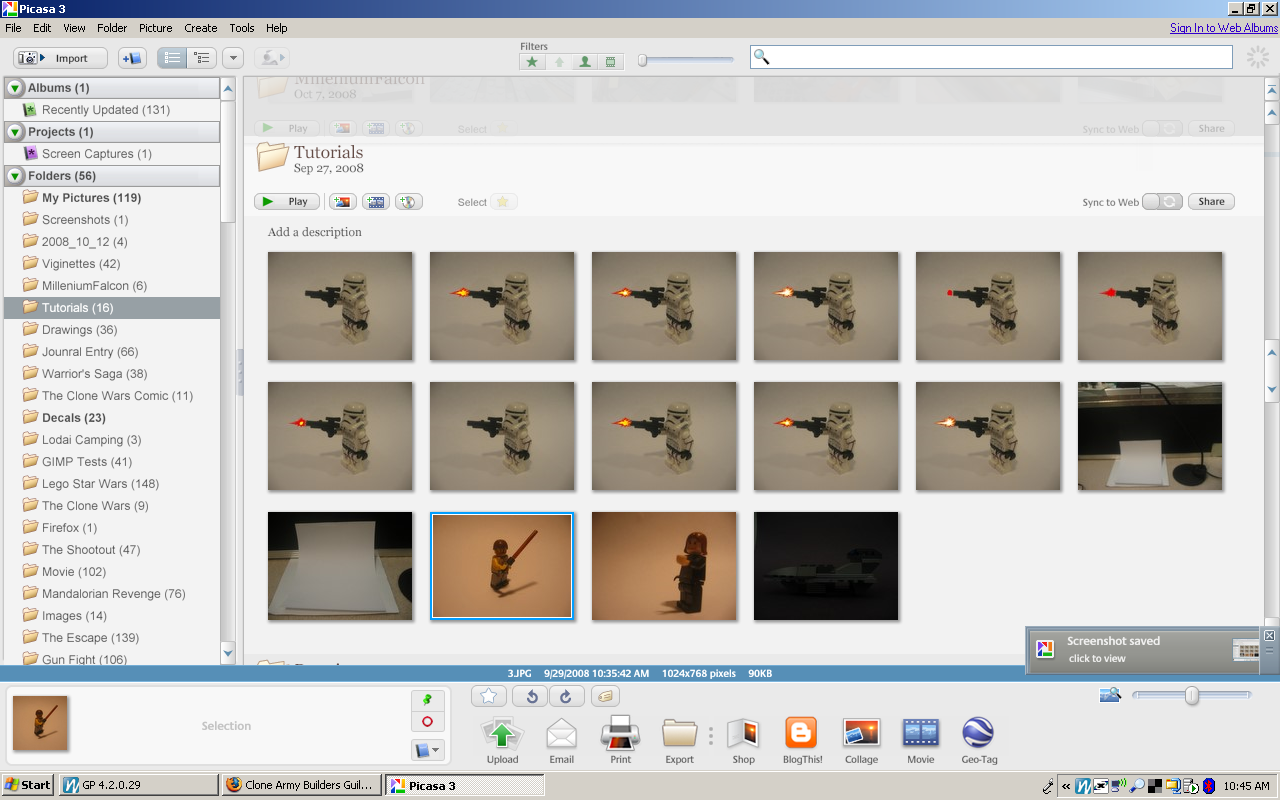Play the Tutorials folder slideshow
The height and width of the screenshot is (800, 1280).
[x=287, y=201]
